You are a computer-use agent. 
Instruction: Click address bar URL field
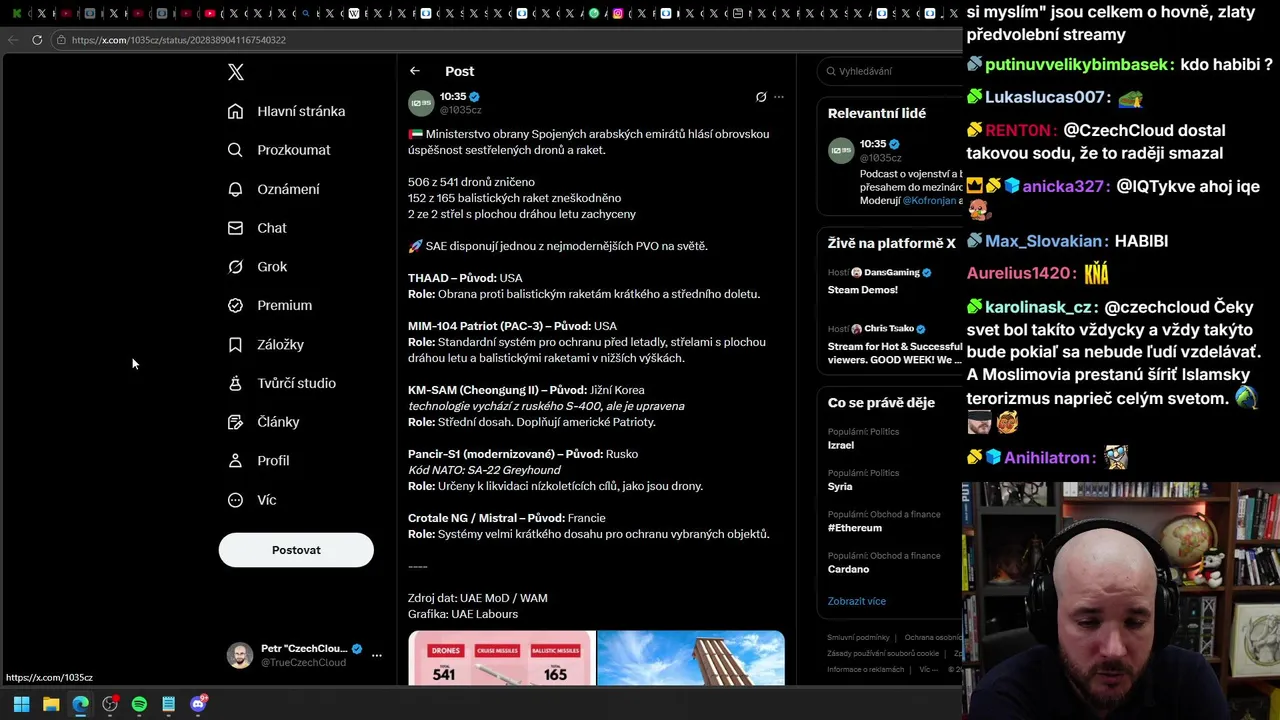[x=500, y=40]
